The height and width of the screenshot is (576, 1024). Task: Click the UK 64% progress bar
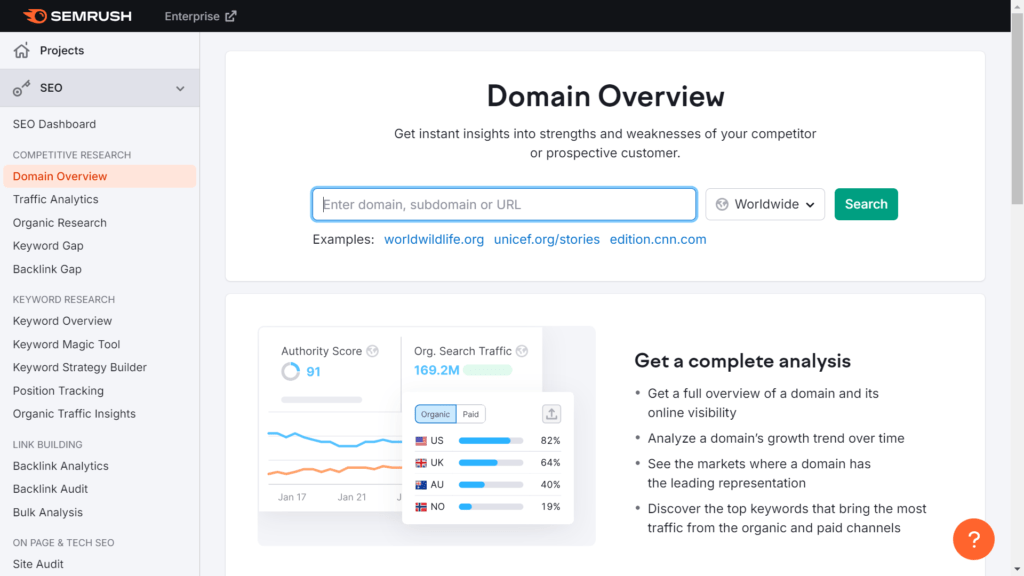490,463
